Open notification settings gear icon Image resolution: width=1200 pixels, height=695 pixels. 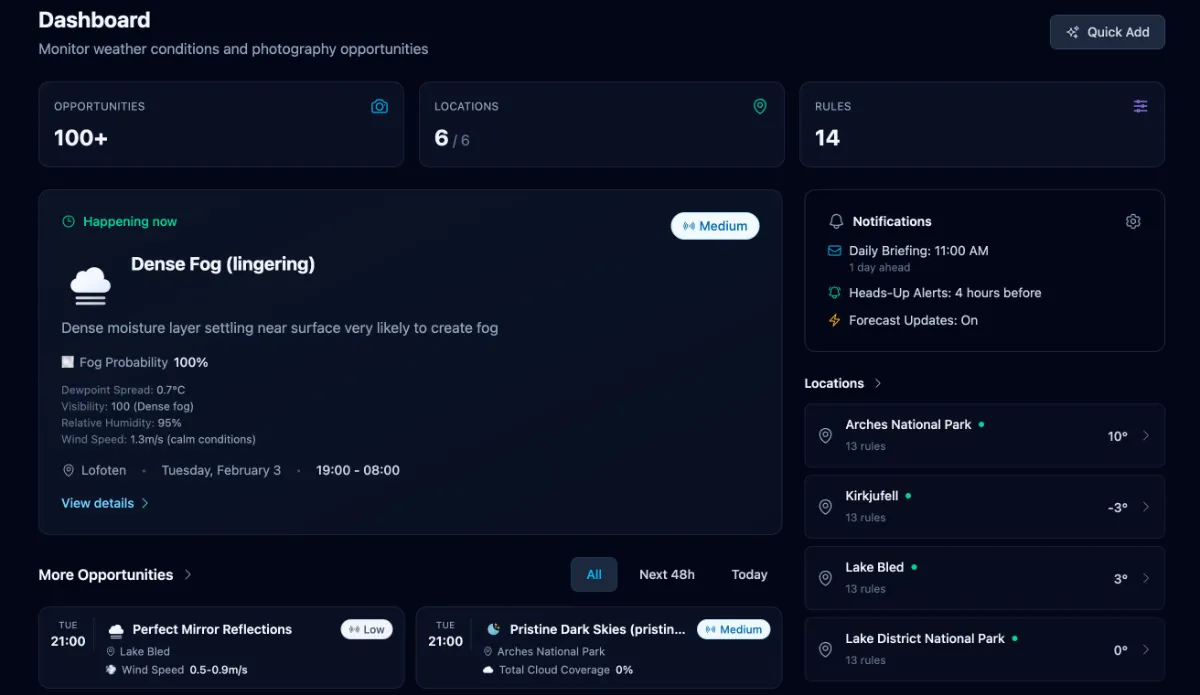(1133, 221)
